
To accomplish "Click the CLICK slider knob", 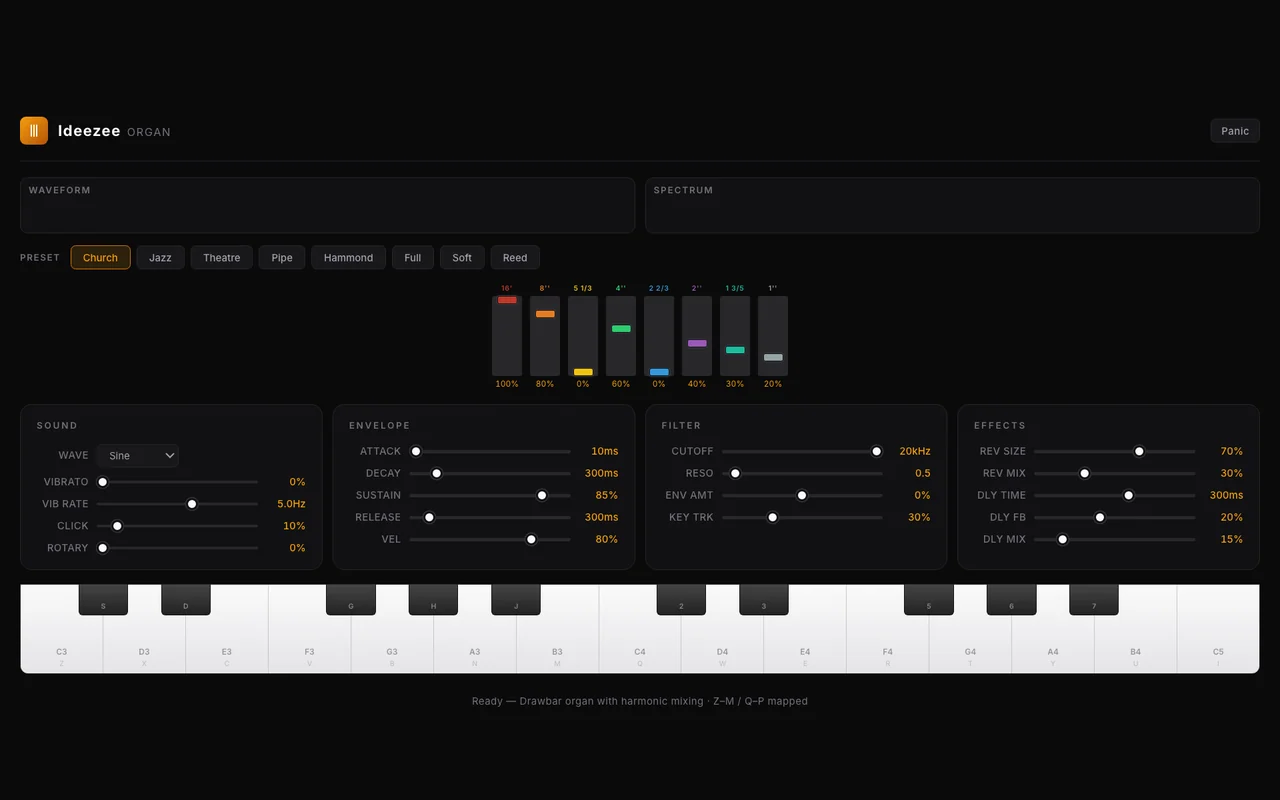I will 117,526.
